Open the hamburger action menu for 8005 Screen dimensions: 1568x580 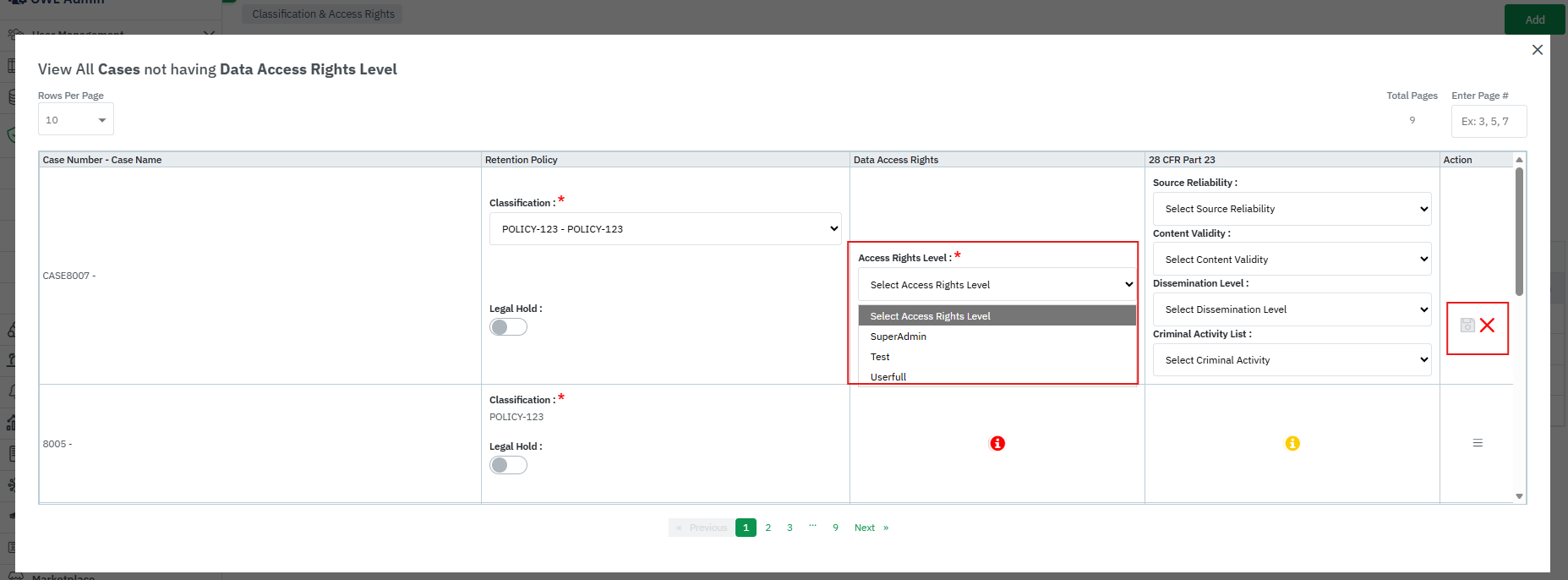pyautogui.click(x=1478, y=443)
